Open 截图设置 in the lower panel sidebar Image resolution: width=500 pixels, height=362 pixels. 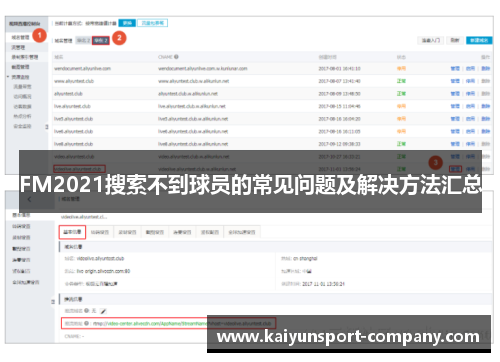coord(21,249)
